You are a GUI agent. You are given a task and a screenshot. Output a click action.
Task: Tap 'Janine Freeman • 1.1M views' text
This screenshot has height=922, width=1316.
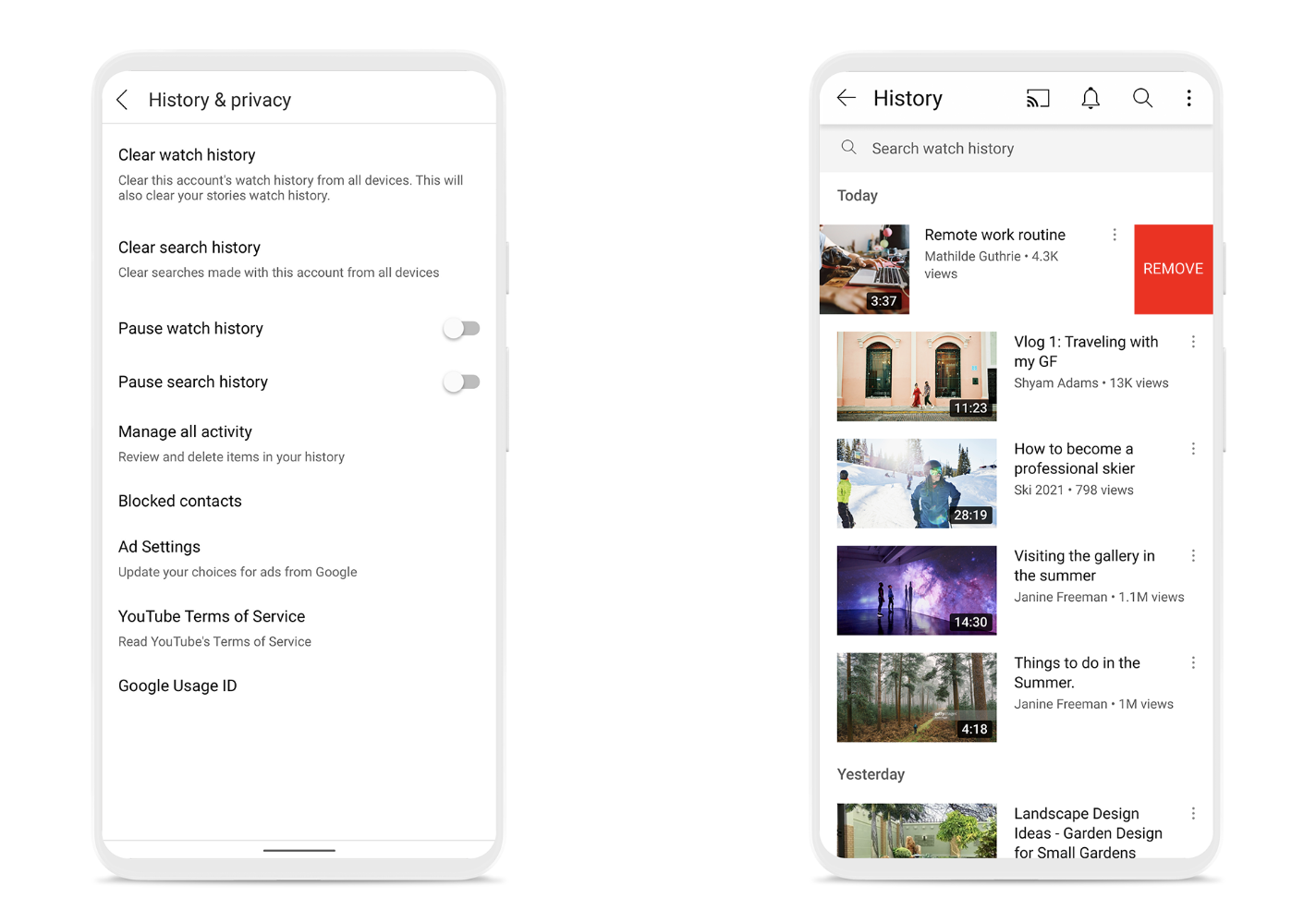[x=1099, y=598]
